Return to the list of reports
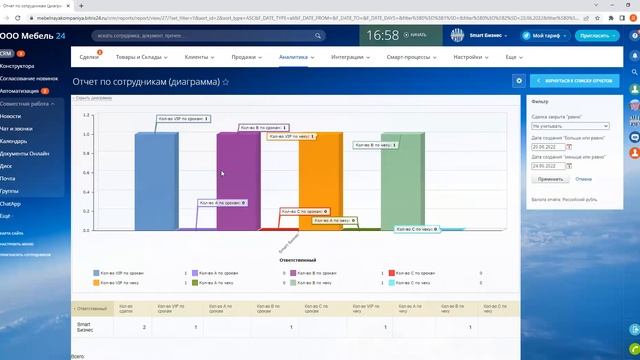This screenshot has width=640, height=360. pos(574,81)
